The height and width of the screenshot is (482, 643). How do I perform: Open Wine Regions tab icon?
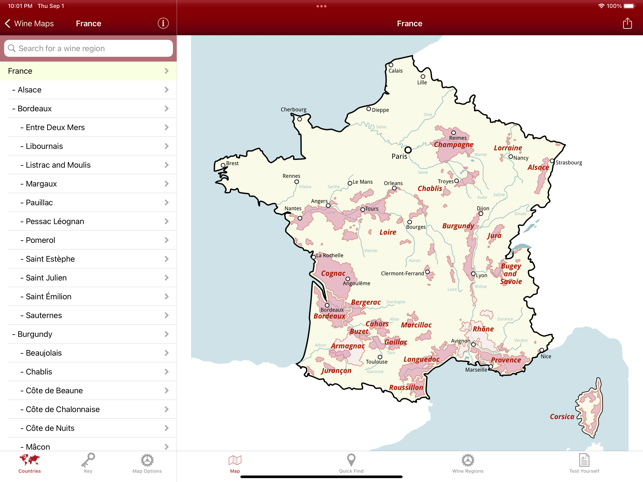(467, 462)
